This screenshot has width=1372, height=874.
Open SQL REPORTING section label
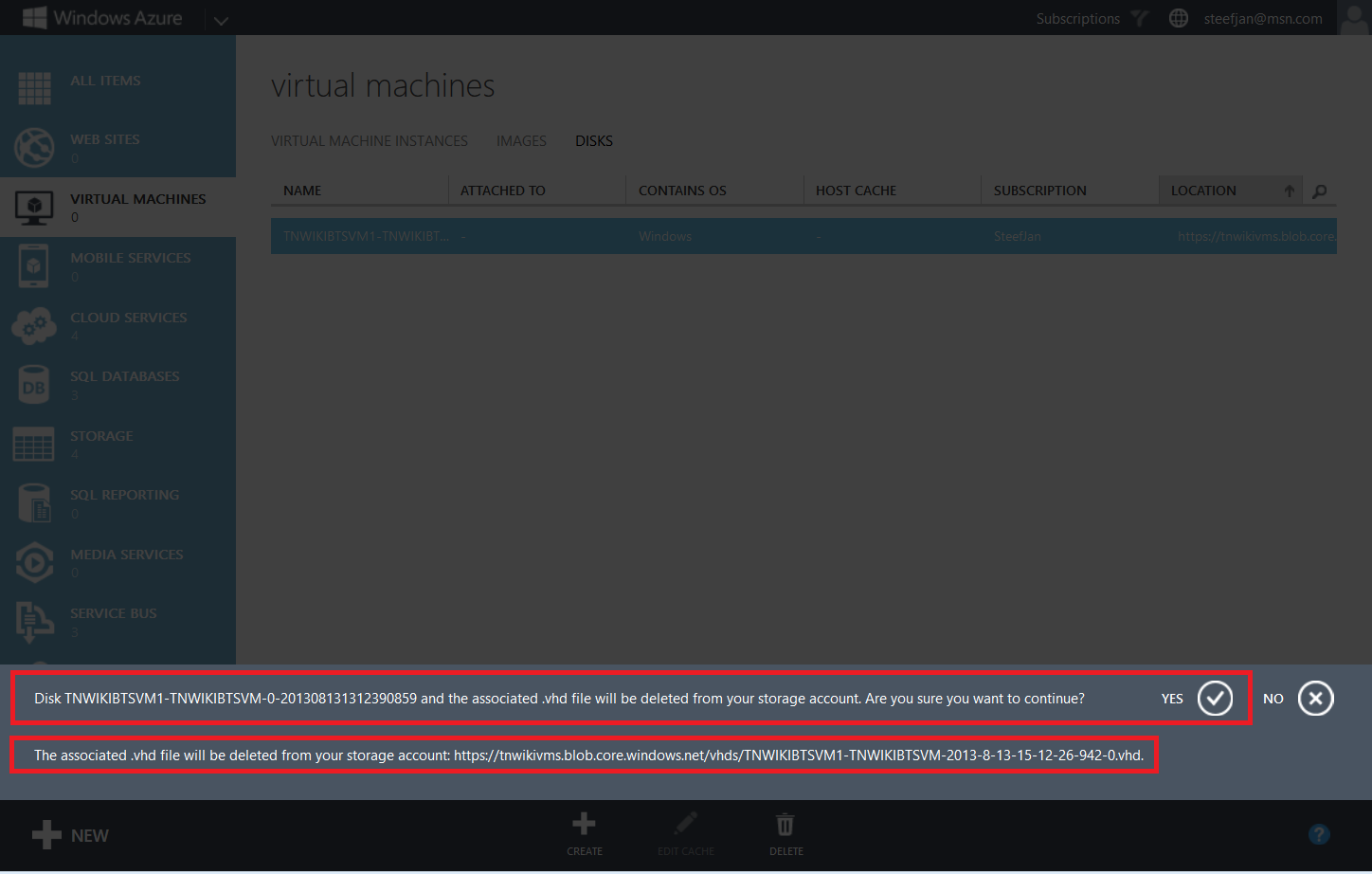(x=125, y=495)
